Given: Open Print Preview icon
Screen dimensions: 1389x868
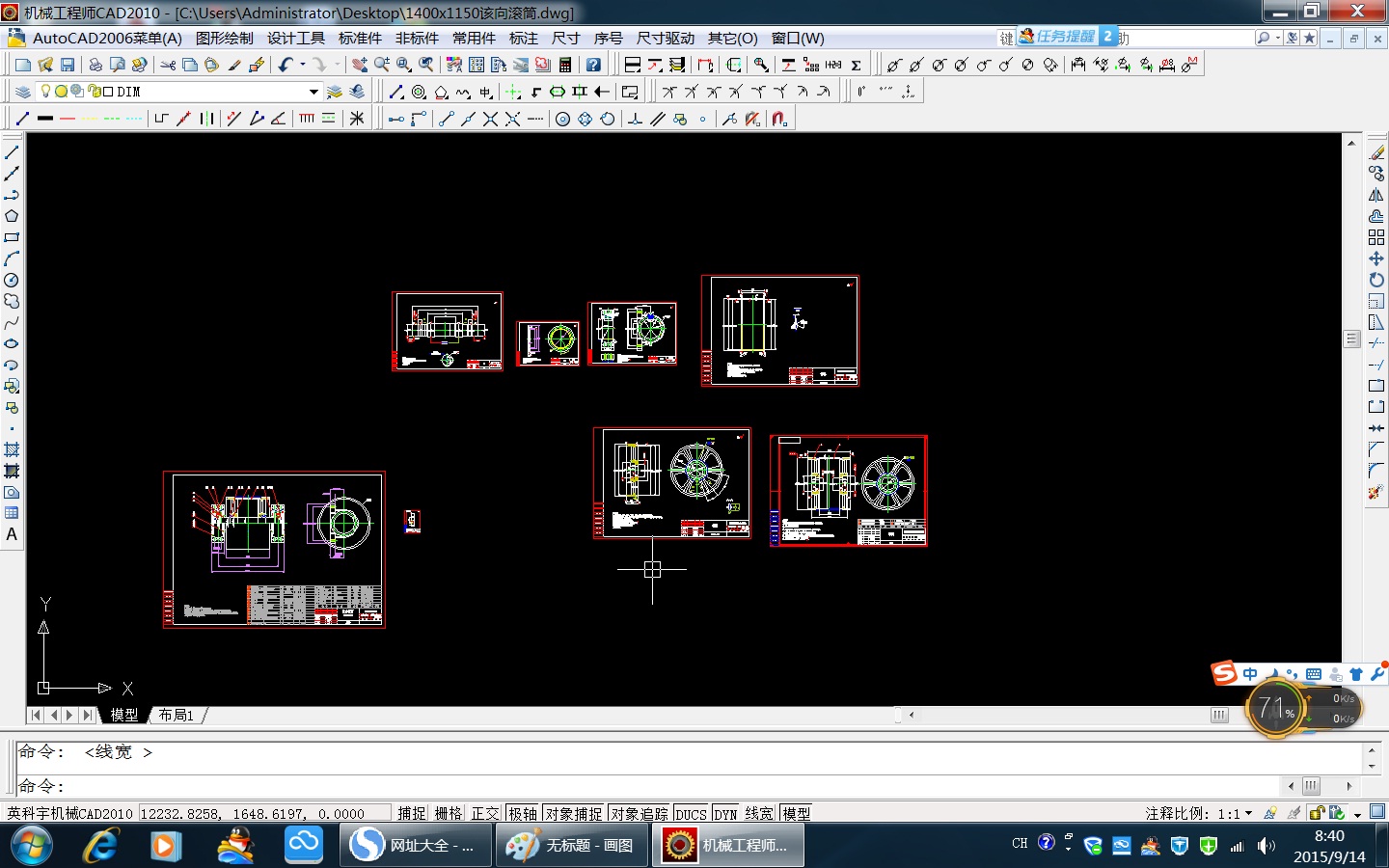Looking at the screenshot, I should point(118,65).
